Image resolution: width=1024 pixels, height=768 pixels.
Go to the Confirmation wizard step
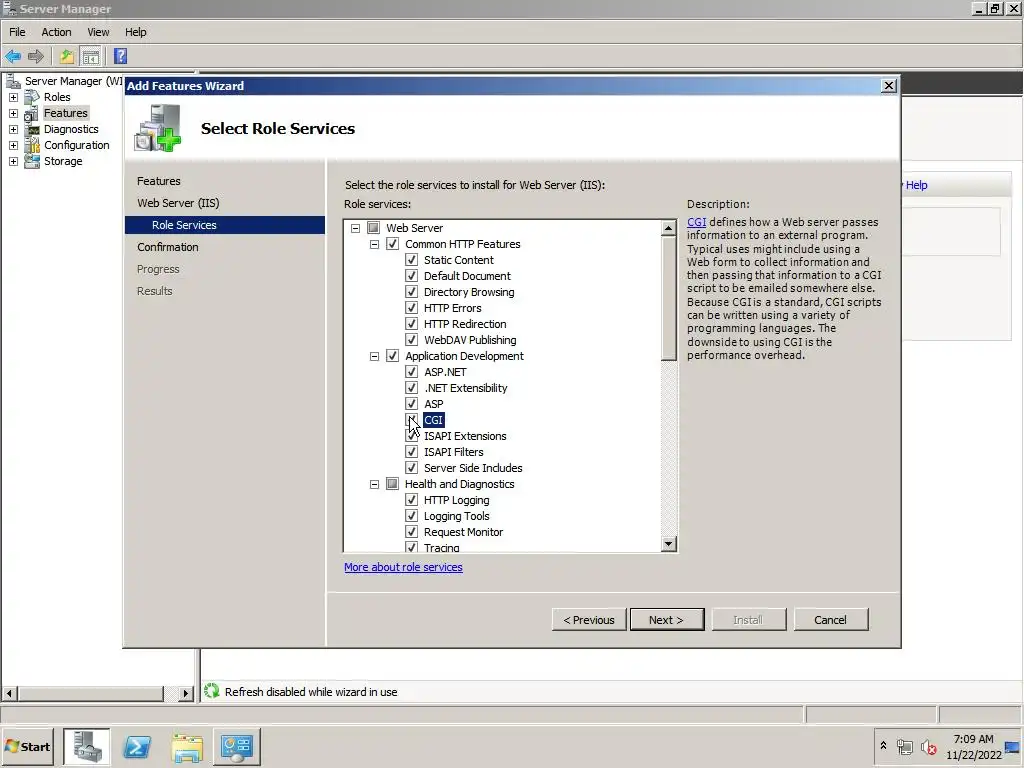(x=168, y=247)
